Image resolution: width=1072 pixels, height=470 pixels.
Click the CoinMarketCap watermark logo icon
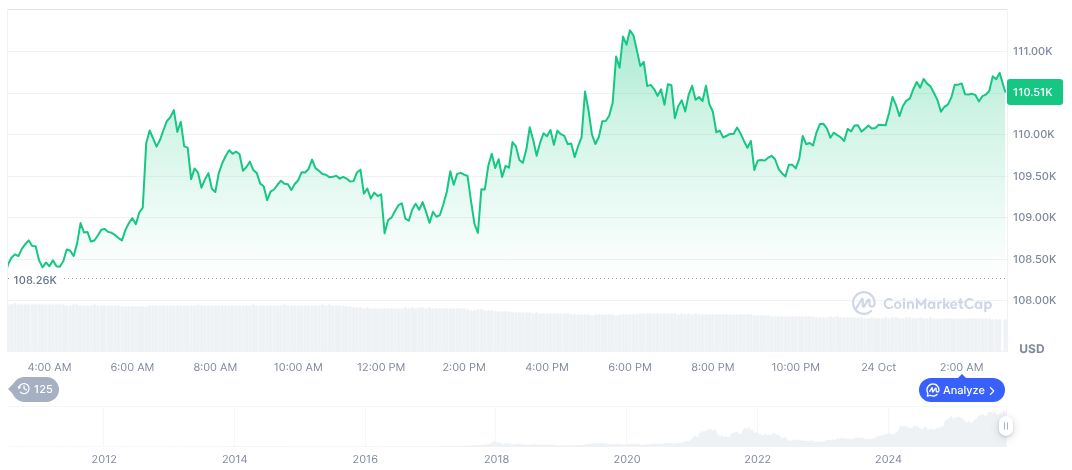pyautogui.click(x=864, y=303)
